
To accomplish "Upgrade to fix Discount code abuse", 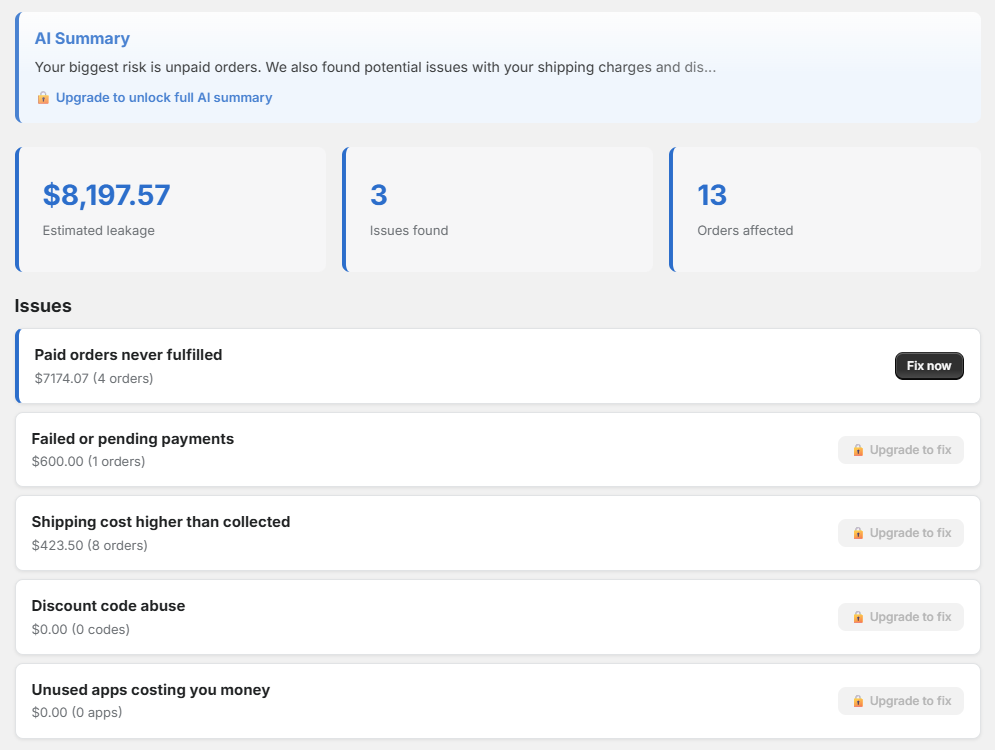I will (x=900, y=617).
